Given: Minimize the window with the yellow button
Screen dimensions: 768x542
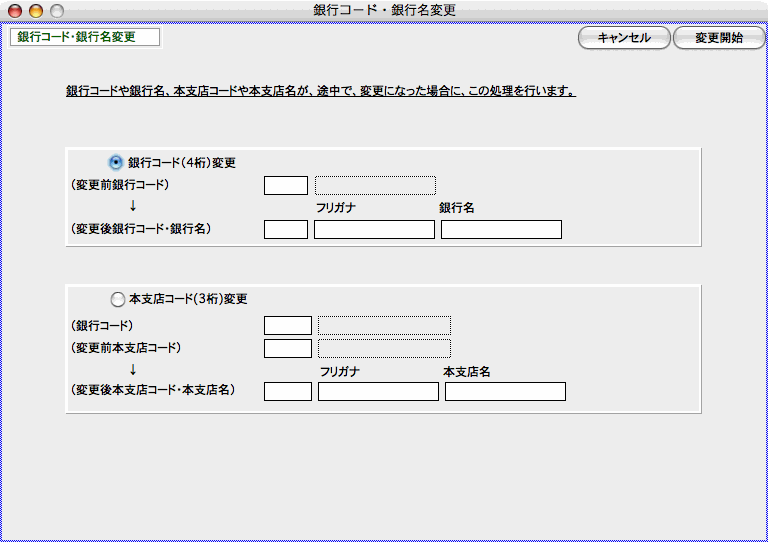Looking at the screenshot, I should [x=36, y=10].
